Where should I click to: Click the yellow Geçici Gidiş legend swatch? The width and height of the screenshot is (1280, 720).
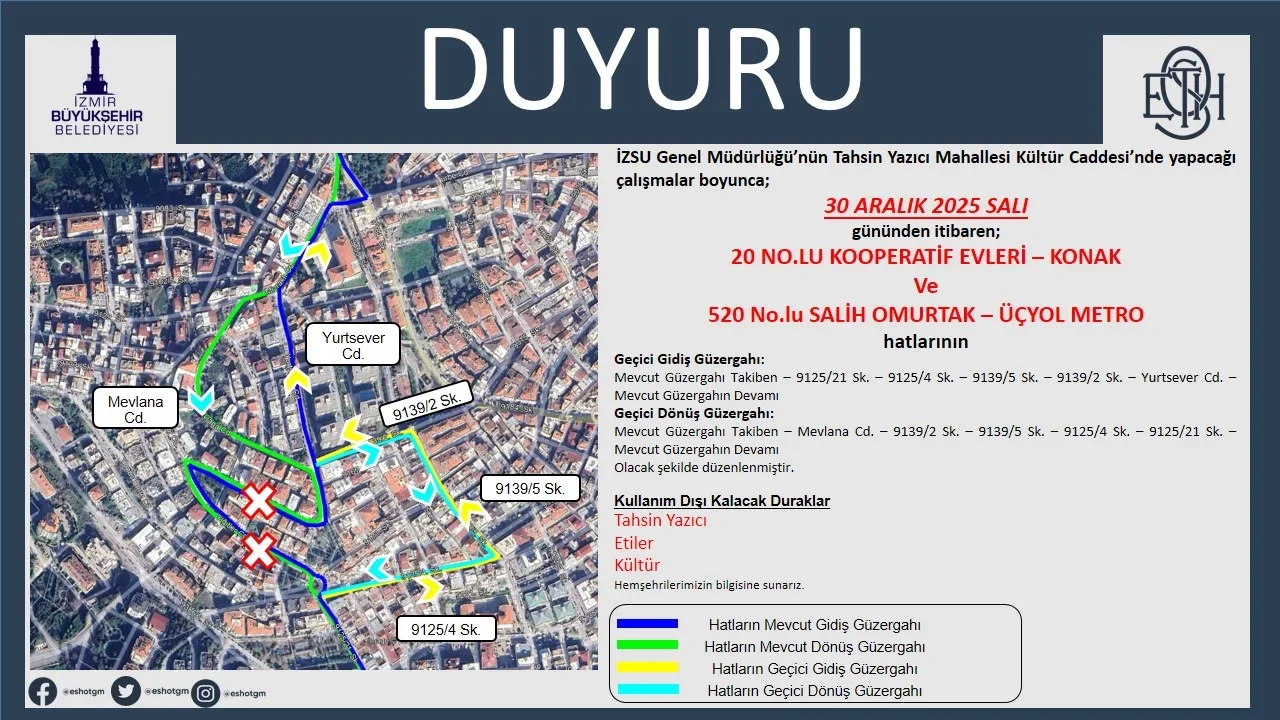click(x=648, y=668)
